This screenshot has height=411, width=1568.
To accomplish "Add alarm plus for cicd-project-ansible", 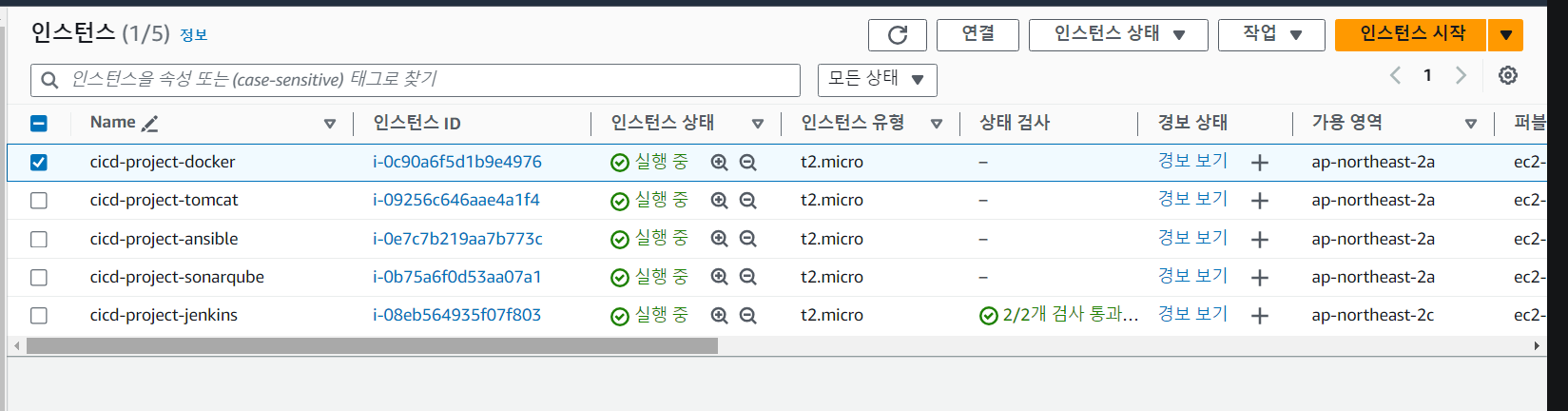I will 1260,239.
